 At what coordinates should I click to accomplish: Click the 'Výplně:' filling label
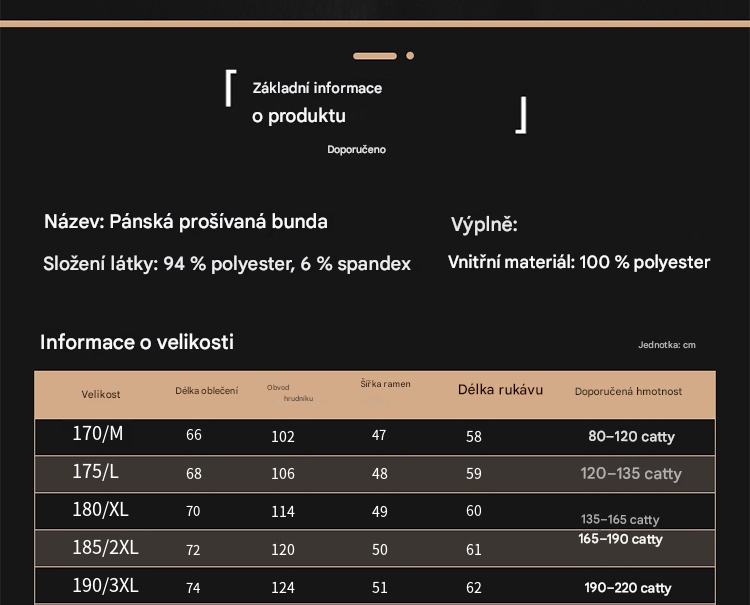point(484,225)
